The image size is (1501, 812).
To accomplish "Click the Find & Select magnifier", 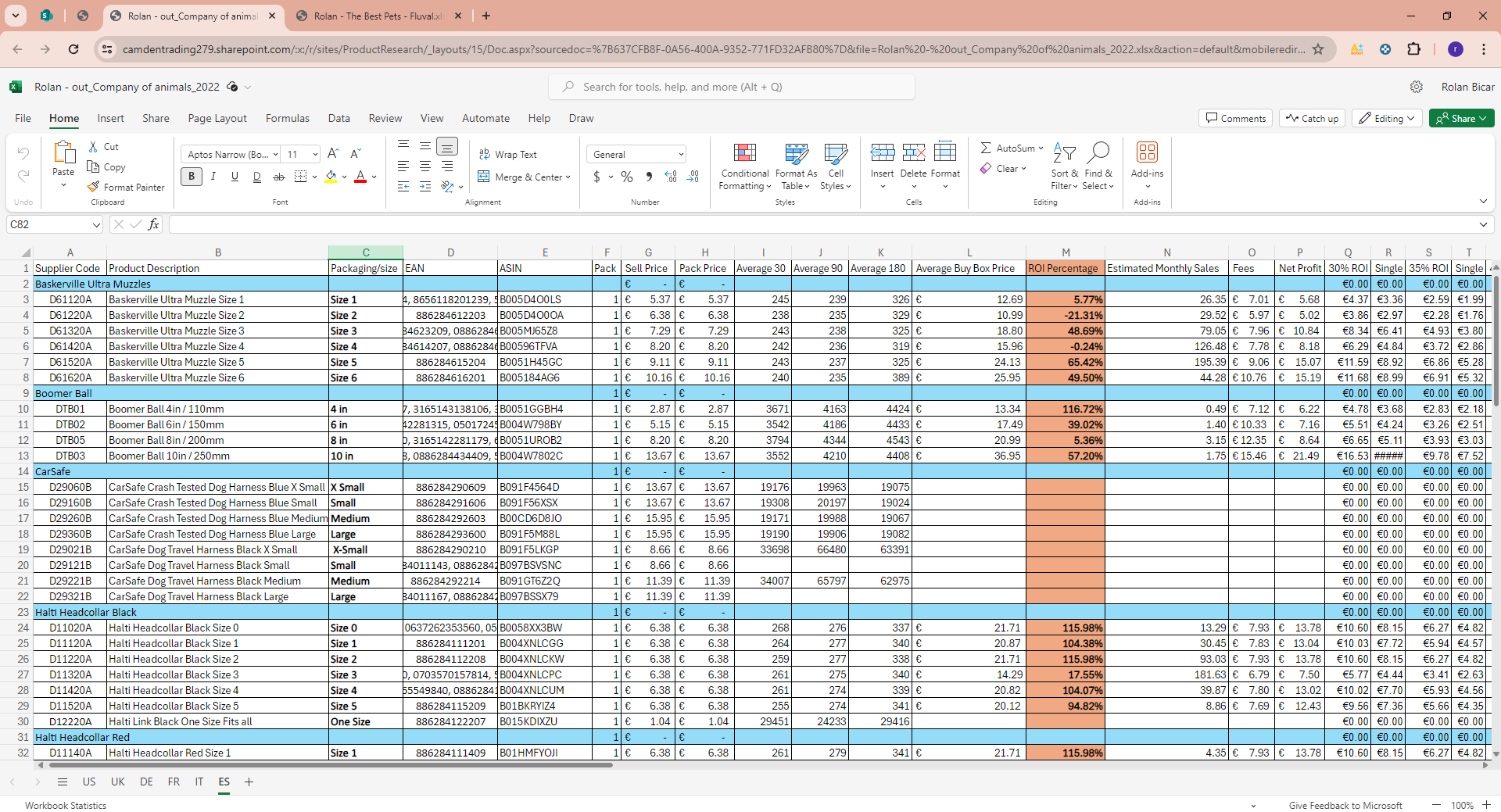I will [1098, 152].
